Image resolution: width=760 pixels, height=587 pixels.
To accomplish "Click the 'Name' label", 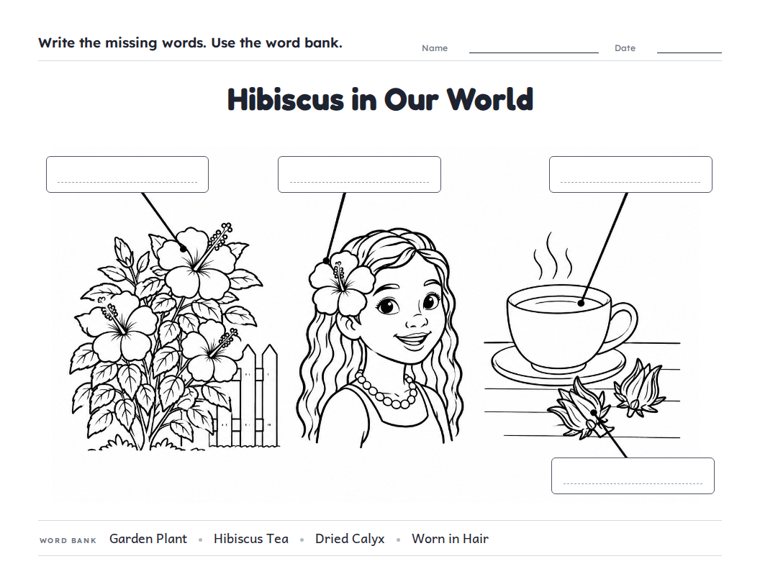I will pyautogui.click(x=434, y=48).
